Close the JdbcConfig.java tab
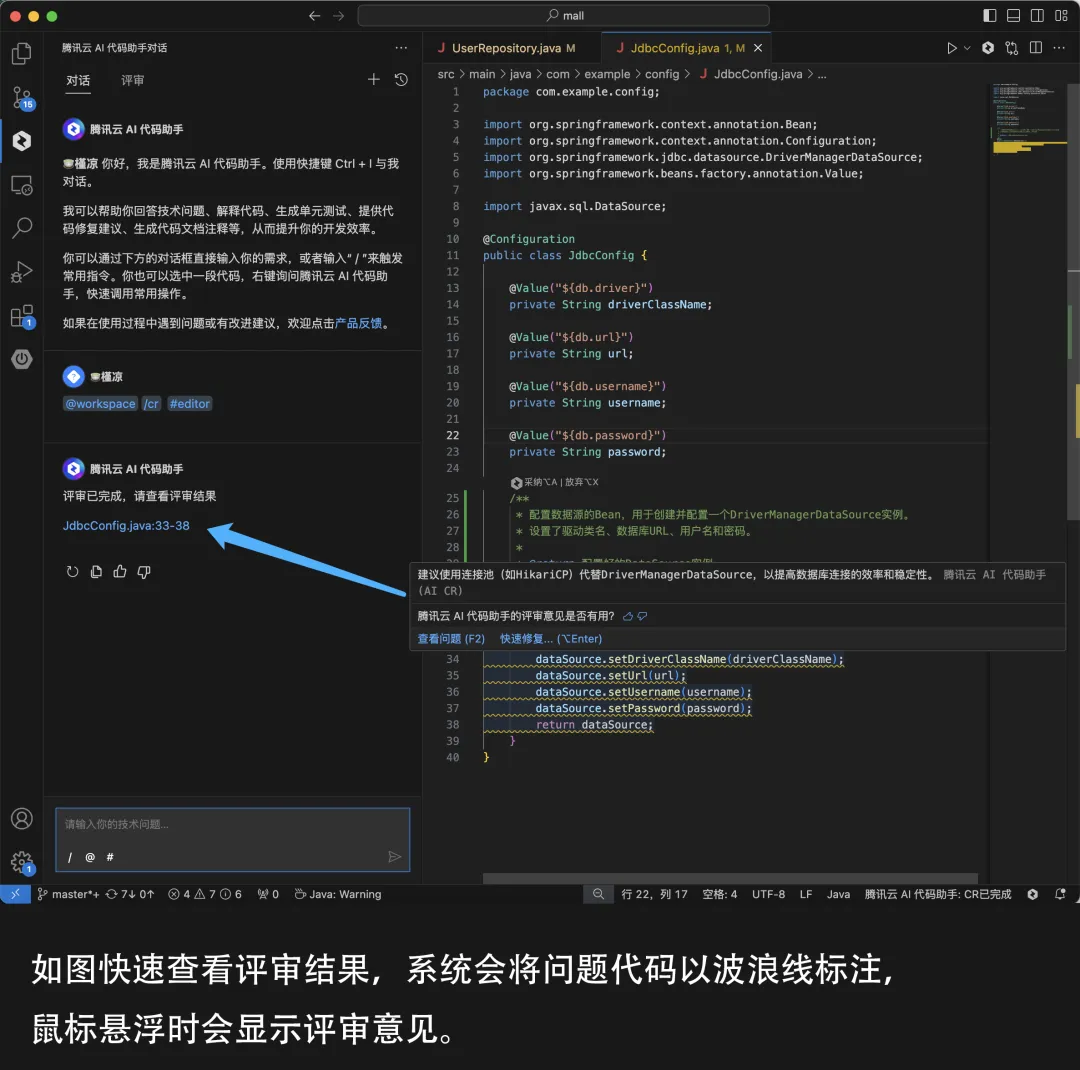The height and width of the screenshot is (1070, 1080). tap(758, 48)
